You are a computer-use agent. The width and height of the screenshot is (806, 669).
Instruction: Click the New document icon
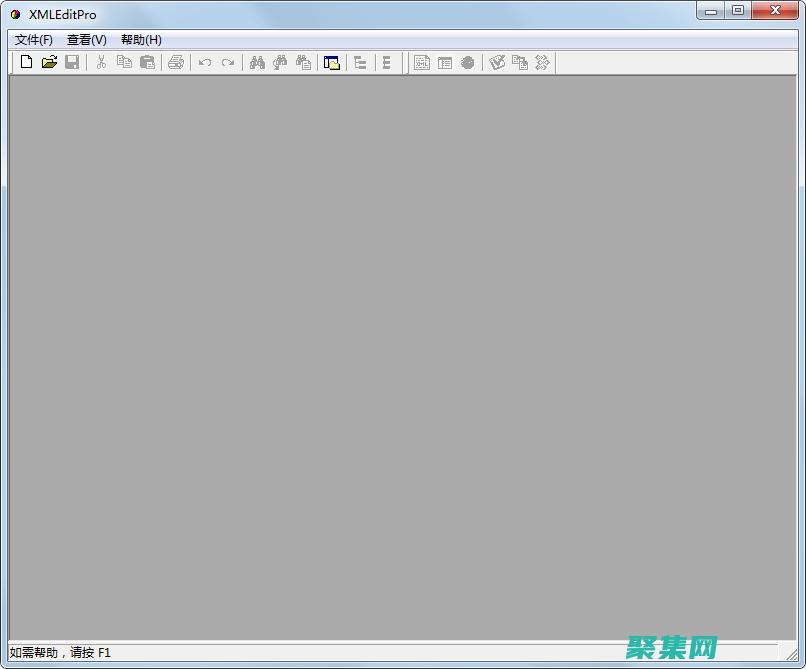[x=27, y=62]
